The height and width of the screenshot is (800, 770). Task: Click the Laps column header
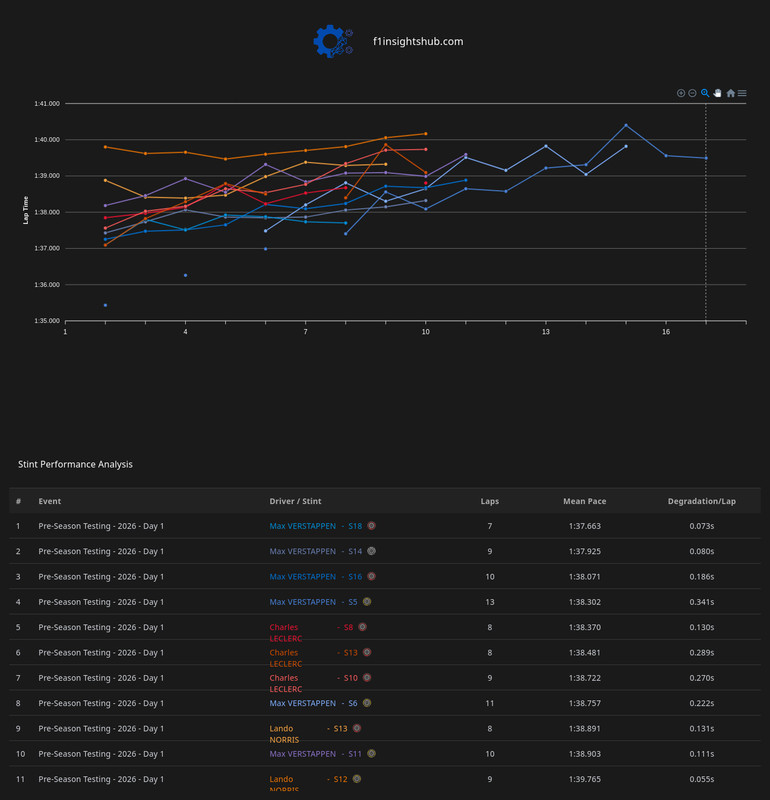point(490,501)
